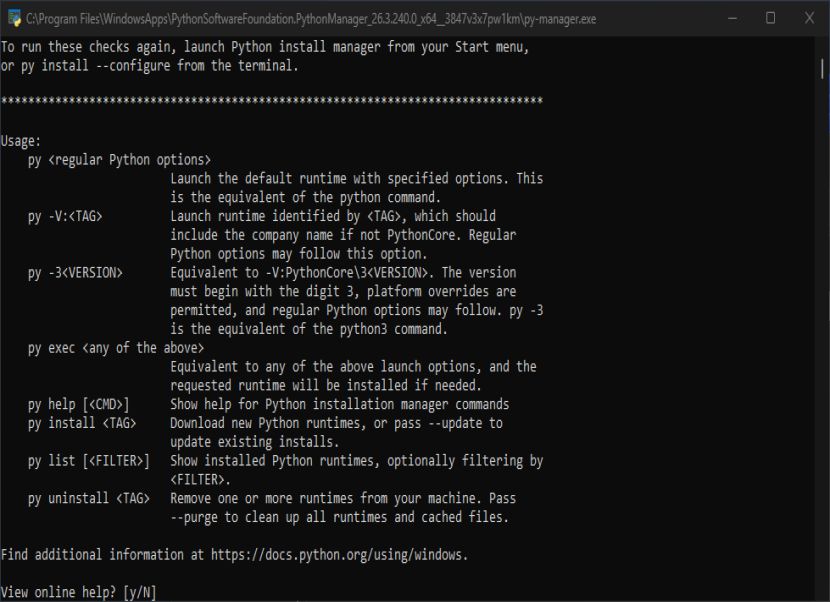Click 'Download new Python runtimes' text
Screen dimensions: 830x602
pyautogui.click(x=336, y=423)
